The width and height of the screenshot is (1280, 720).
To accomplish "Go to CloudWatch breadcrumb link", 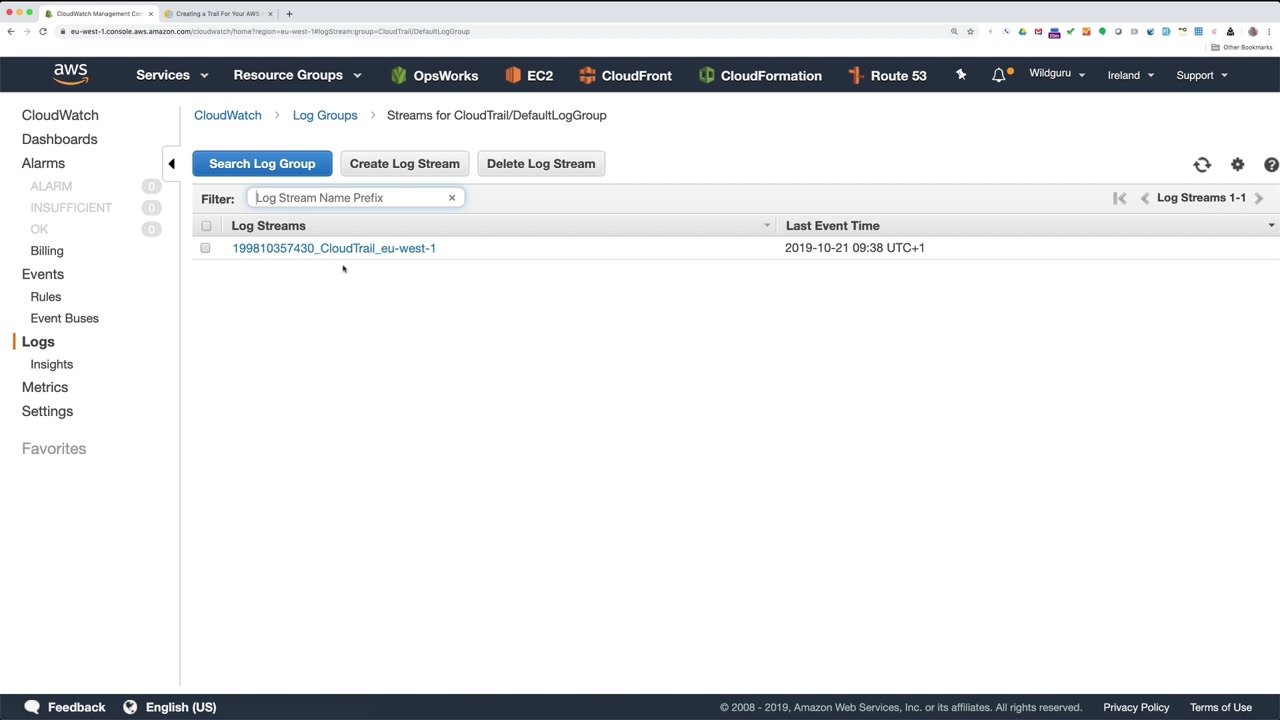I will point(228,115).
